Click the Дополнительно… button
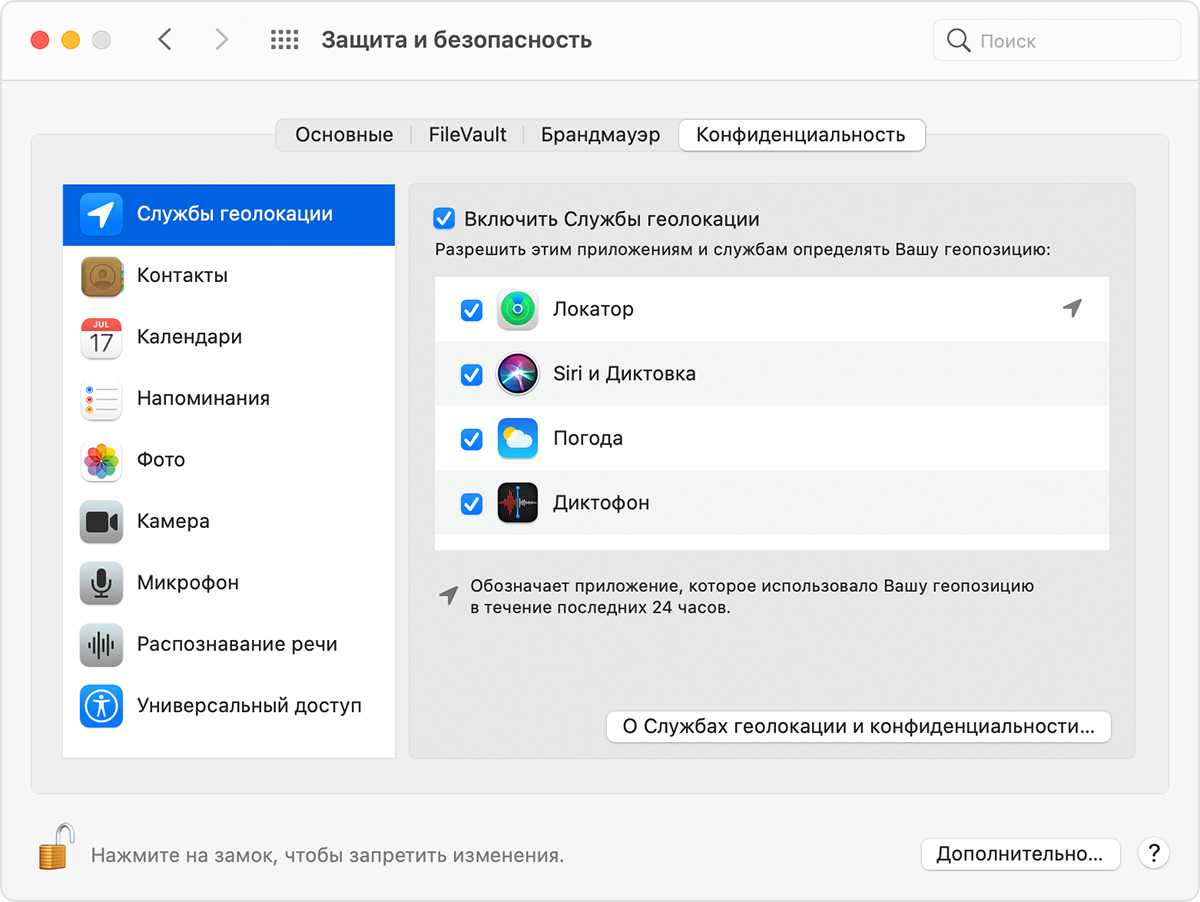This screenshot has width=1200, height=902. pyautogui.click(x=1019, y=854)
